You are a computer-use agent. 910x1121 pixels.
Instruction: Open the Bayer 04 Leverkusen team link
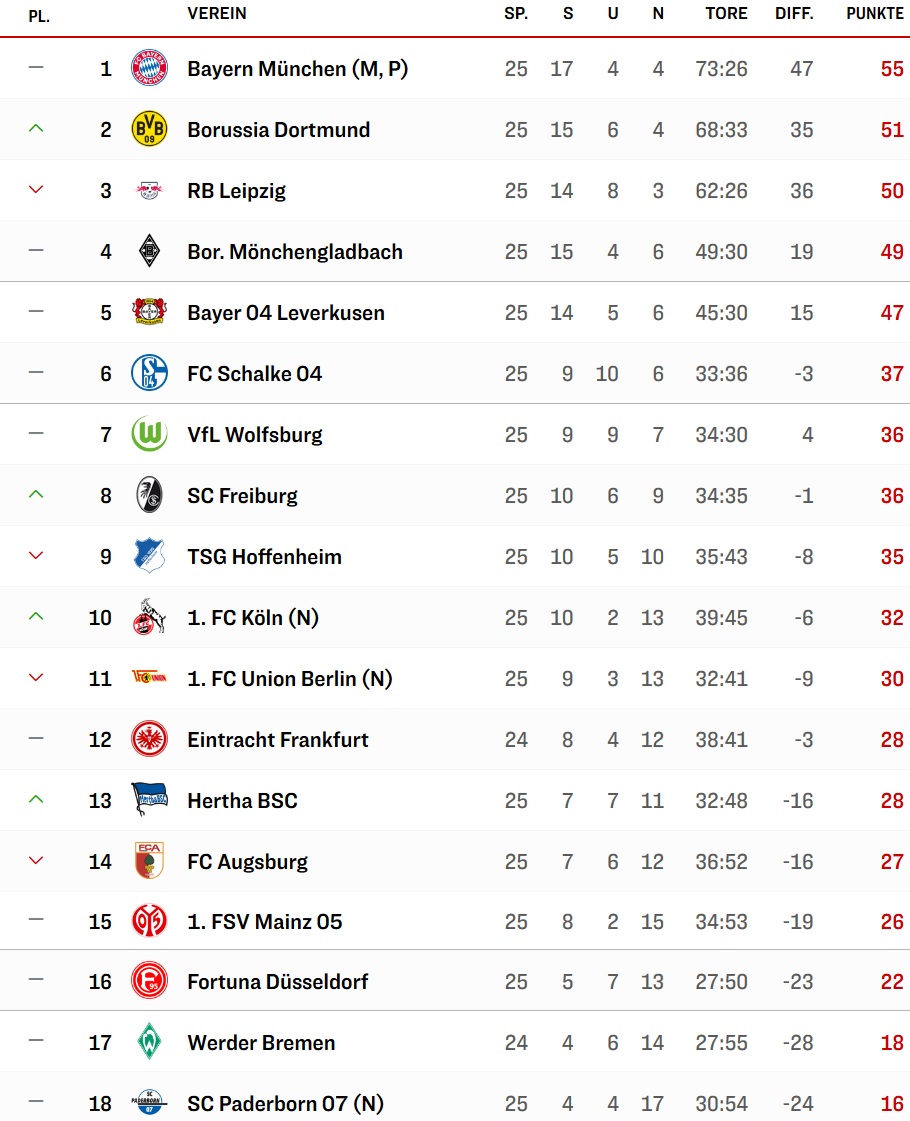[x=286, y=313]
